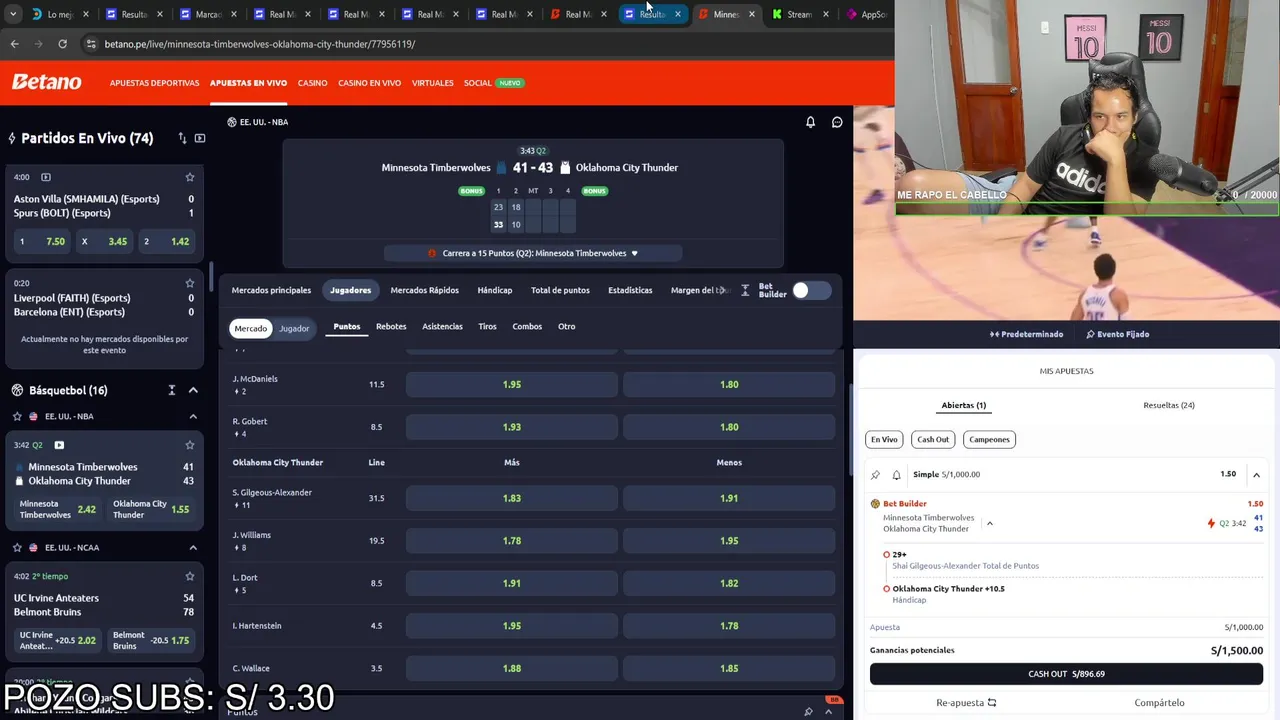Click the pin icon at the bottom panel
This screenshot has width=1280, height=720.
[x=808, y=711]
